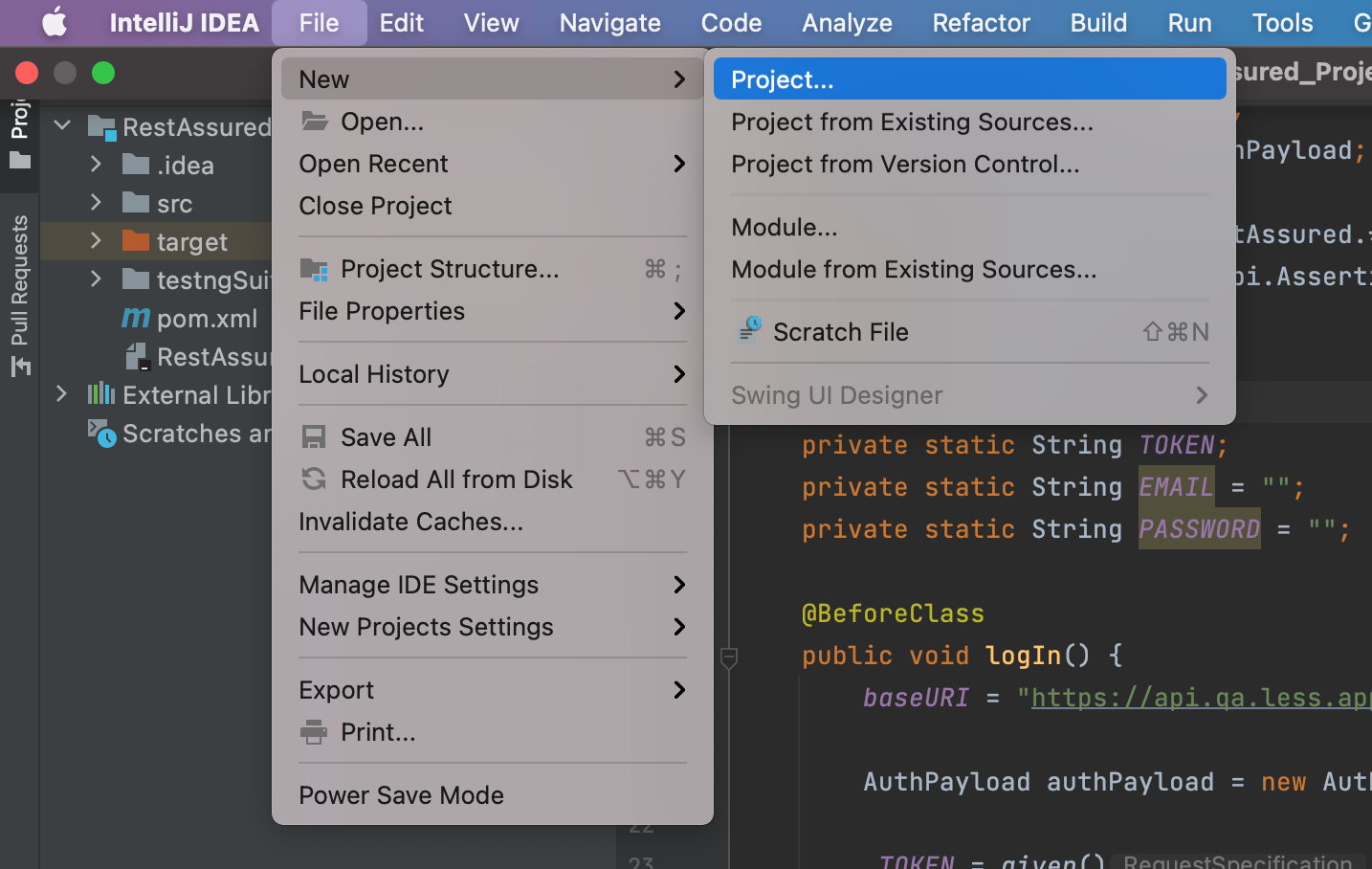Choose Project from Version Control...
1372x869 pixels.
point(904,164)
